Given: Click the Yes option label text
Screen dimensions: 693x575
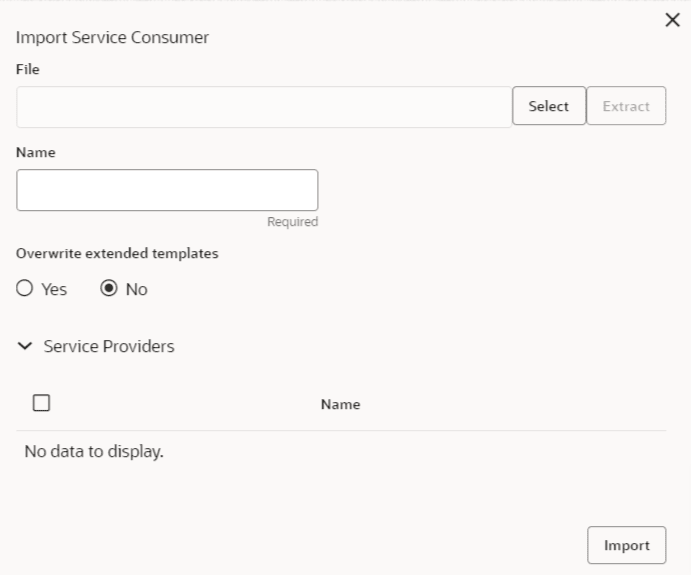Looking at the screenshot, I should 54,289.
